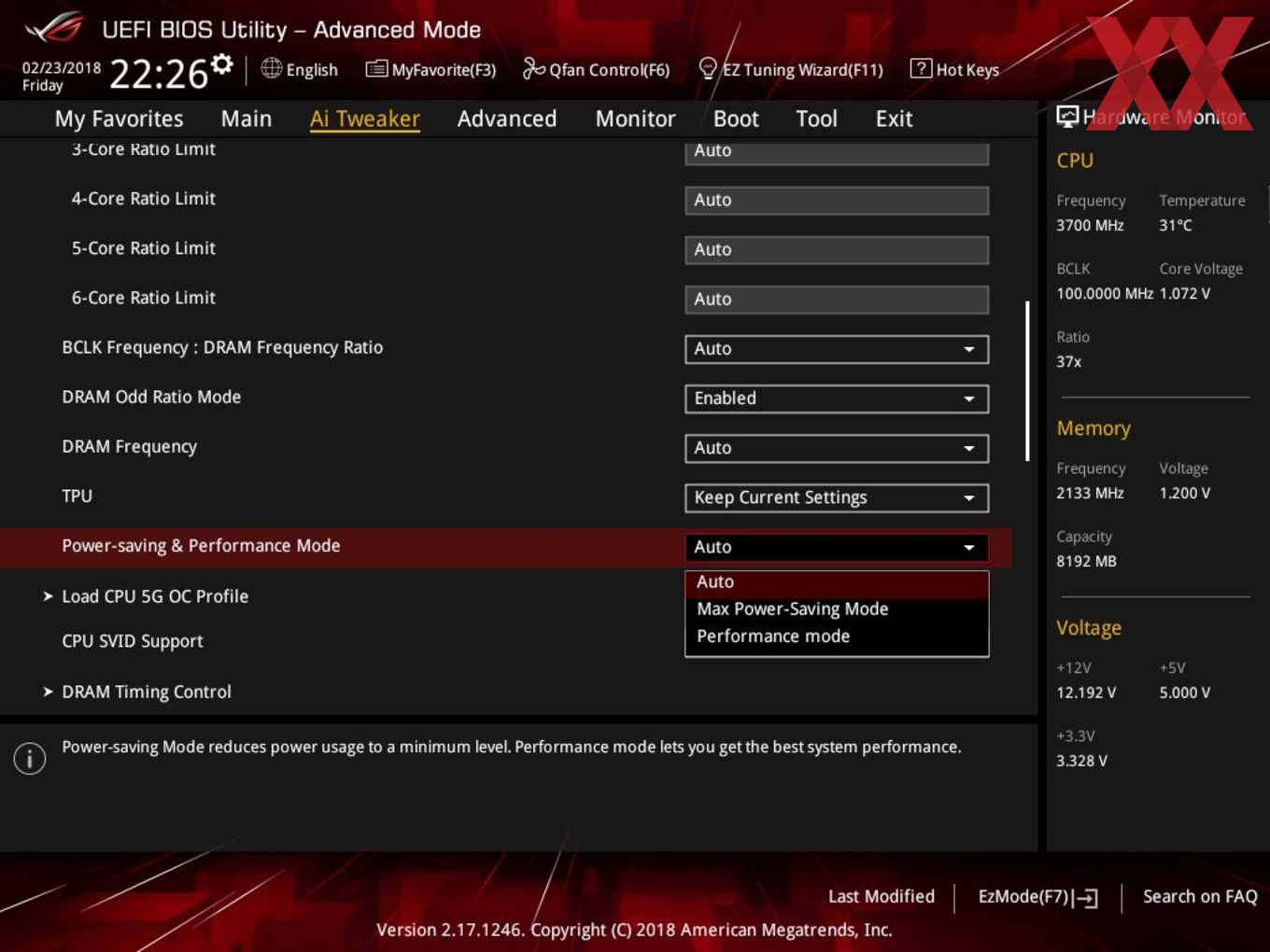Click the 6-Core Ratio Limit field
1270x952 pixels.
(837, 299)
